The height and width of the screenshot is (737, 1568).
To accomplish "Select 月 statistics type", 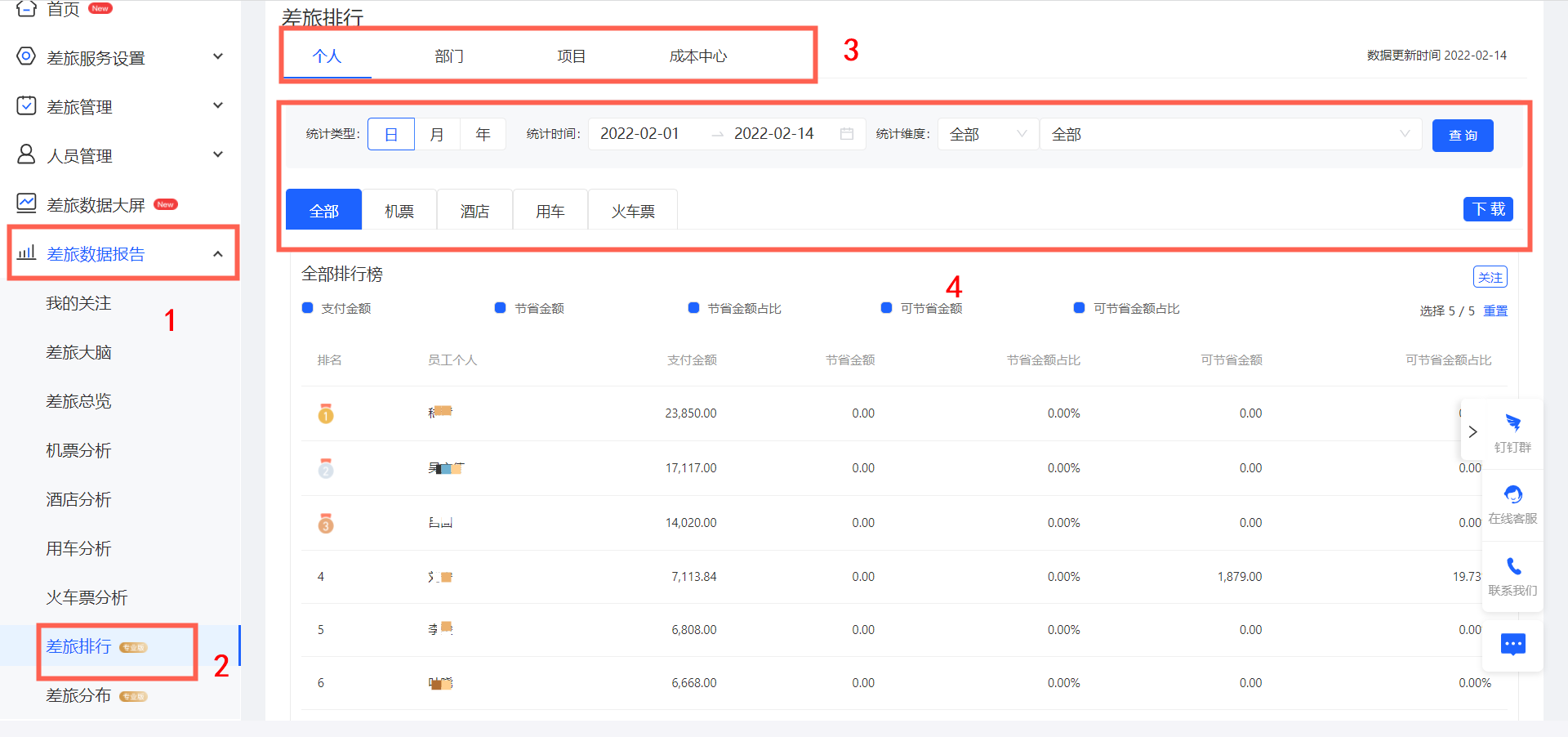I will pyautogui.click(x=437, y=134).
